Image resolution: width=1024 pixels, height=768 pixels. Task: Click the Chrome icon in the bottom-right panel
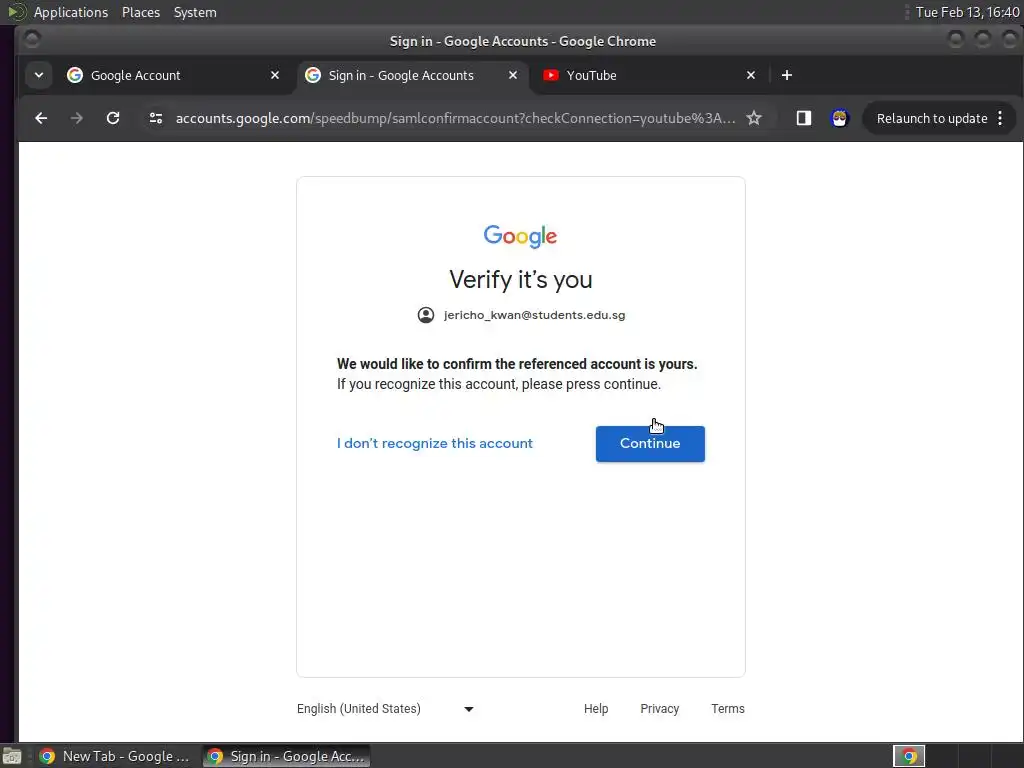coord(909,756)
